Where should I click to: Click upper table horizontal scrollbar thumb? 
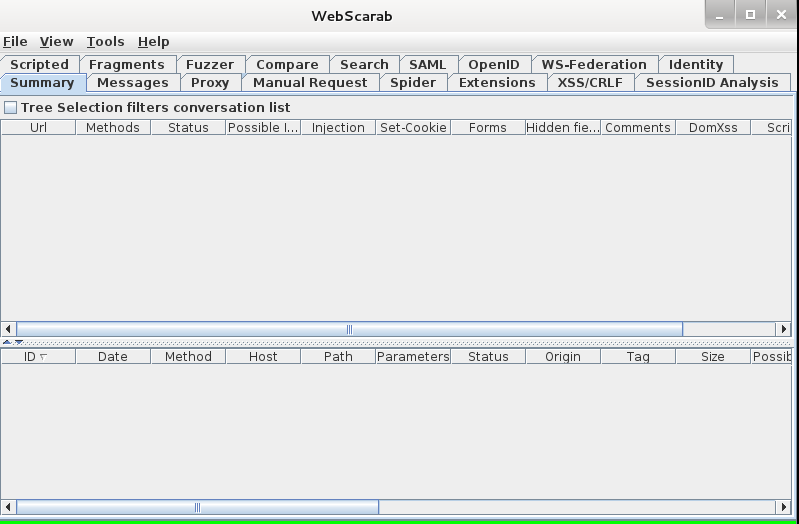pos(350,329)
